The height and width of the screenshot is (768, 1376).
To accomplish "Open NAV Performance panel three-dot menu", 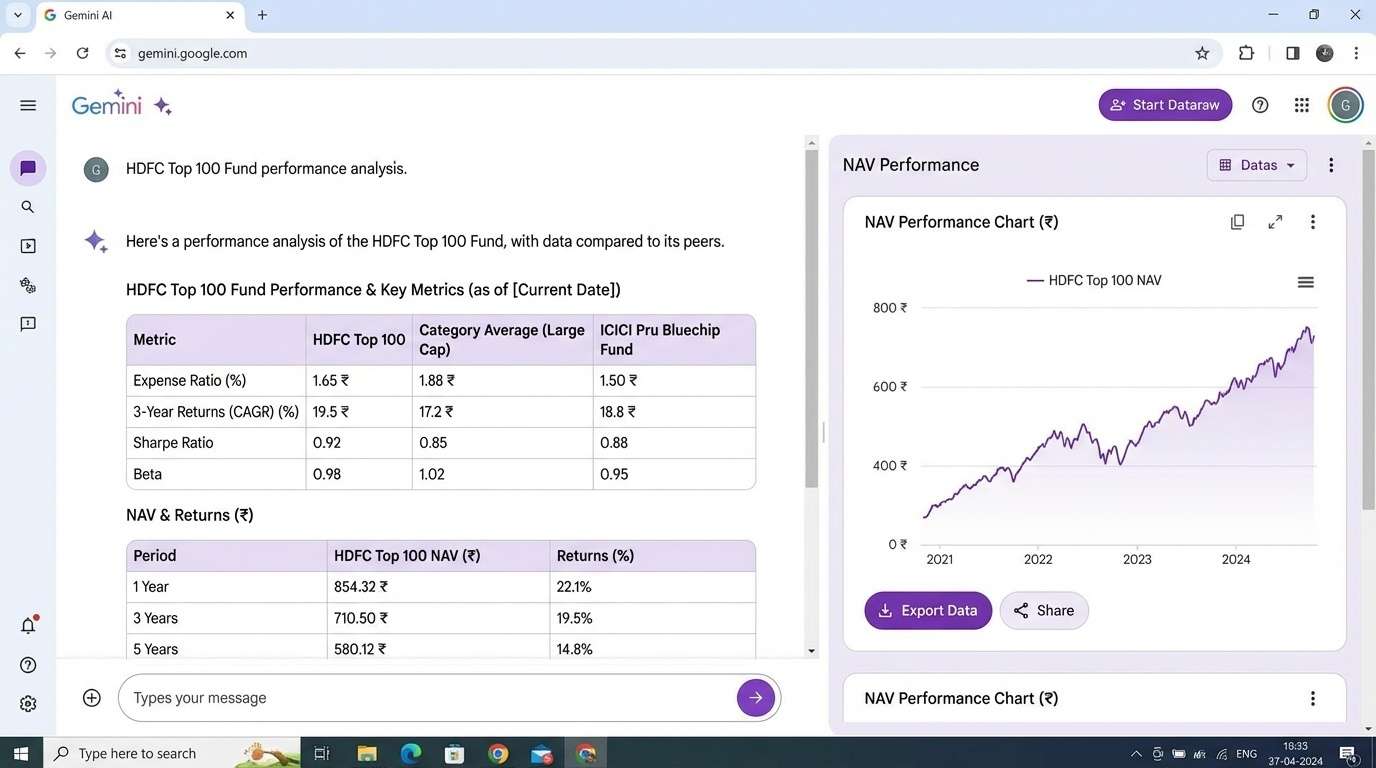I will click(1331, 164).
